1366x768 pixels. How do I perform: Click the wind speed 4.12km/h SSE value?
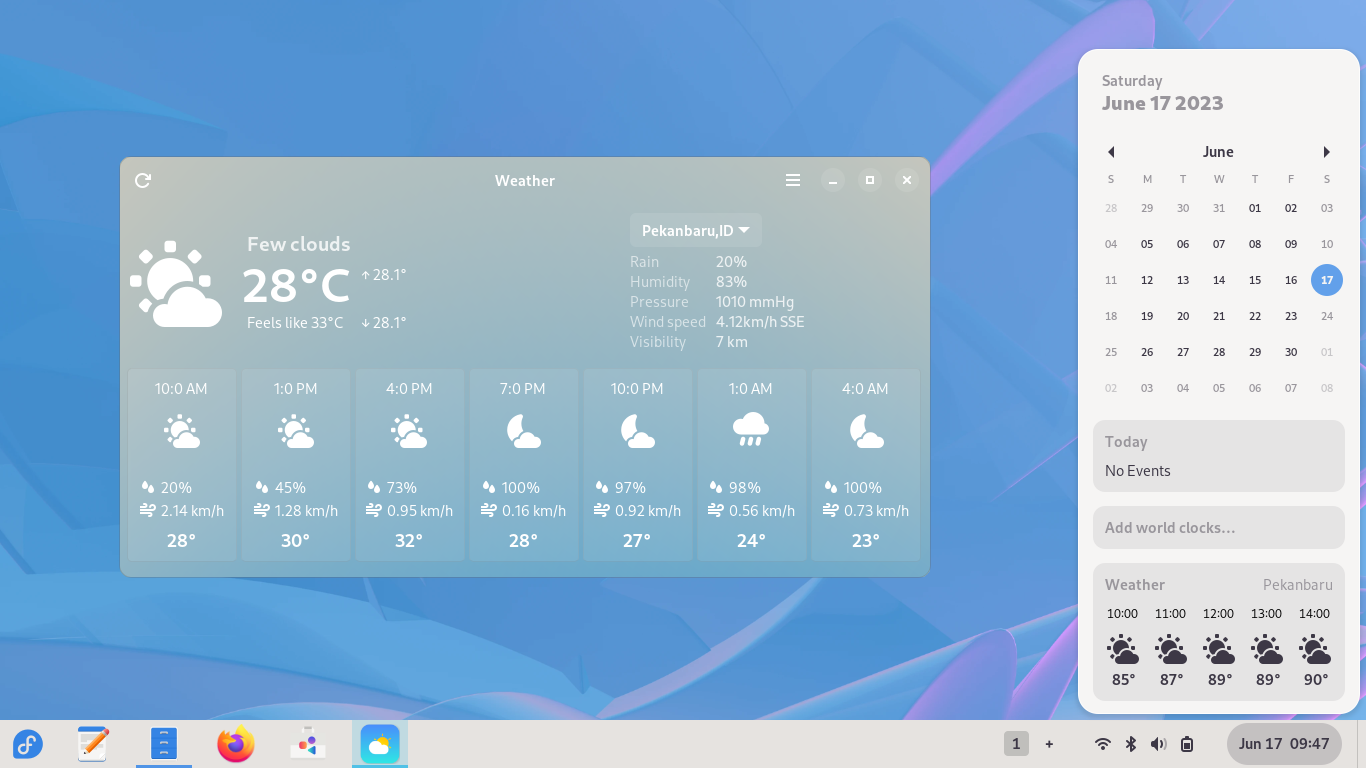760,322
